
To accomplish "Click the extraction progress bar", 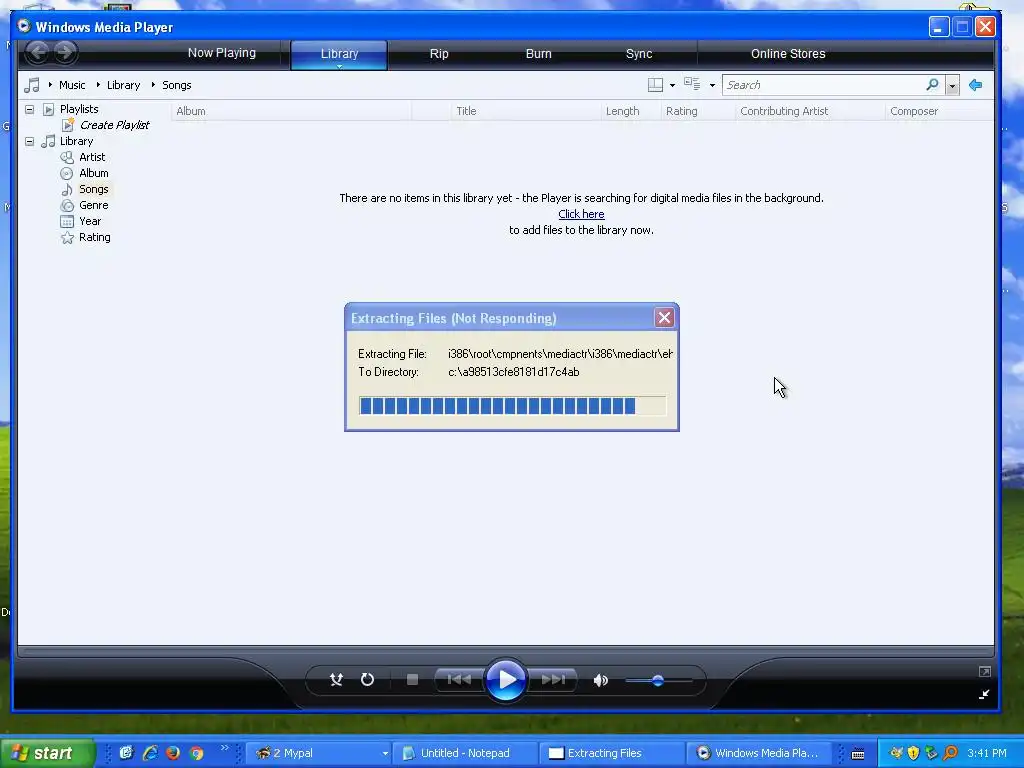I will coord(512,406).
